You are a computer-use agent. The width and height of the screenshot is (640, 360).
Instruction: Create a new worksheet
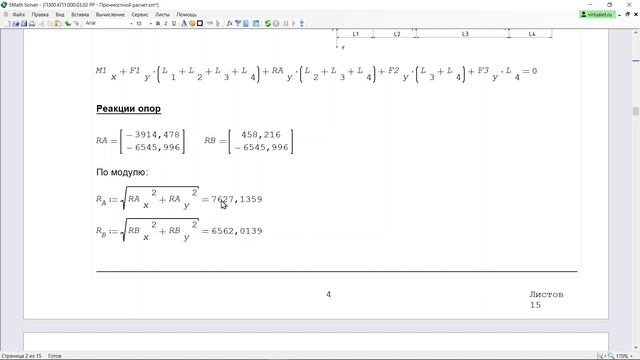point(8,23)
